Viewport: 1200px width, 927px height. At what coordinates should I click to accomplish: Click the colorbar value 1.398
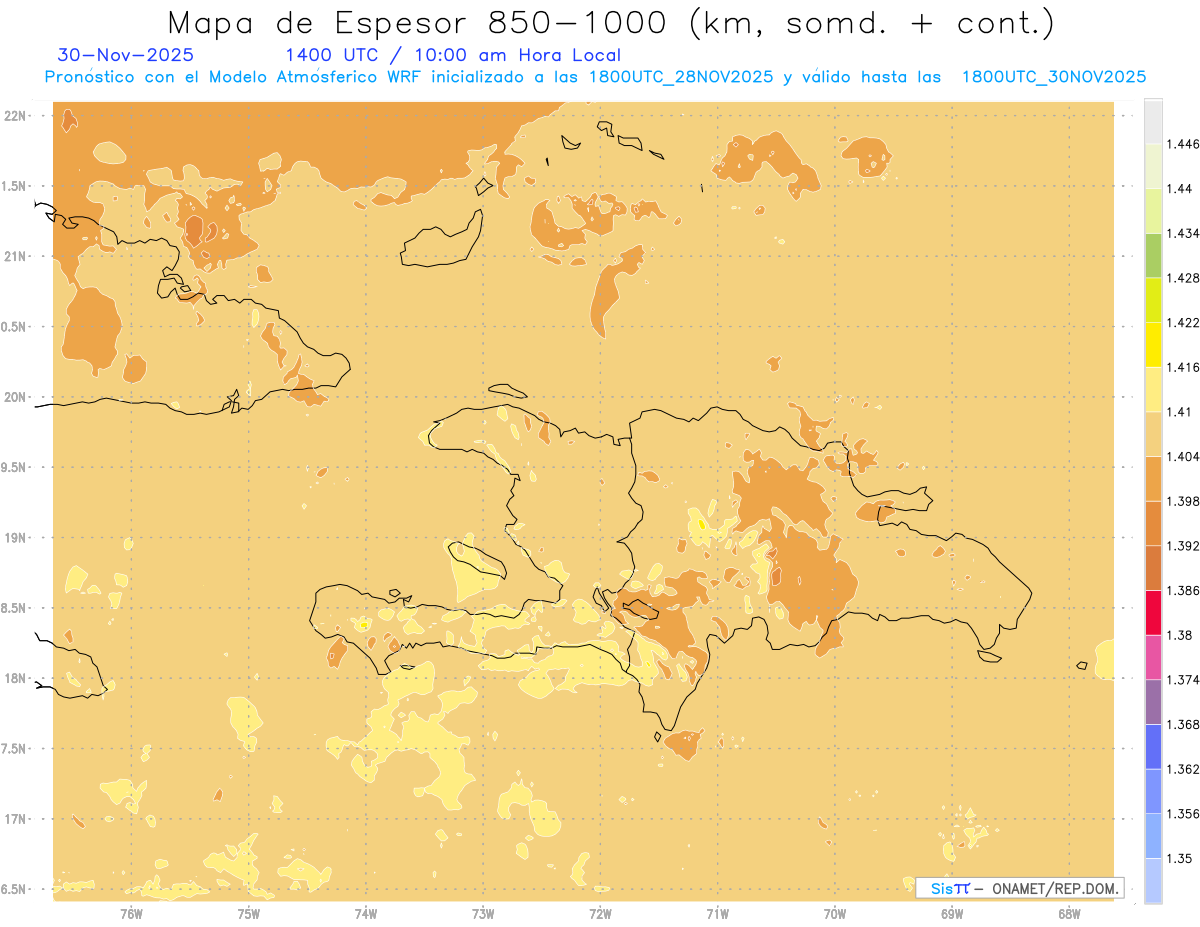pyautogui.click(x=1183, y=501)
